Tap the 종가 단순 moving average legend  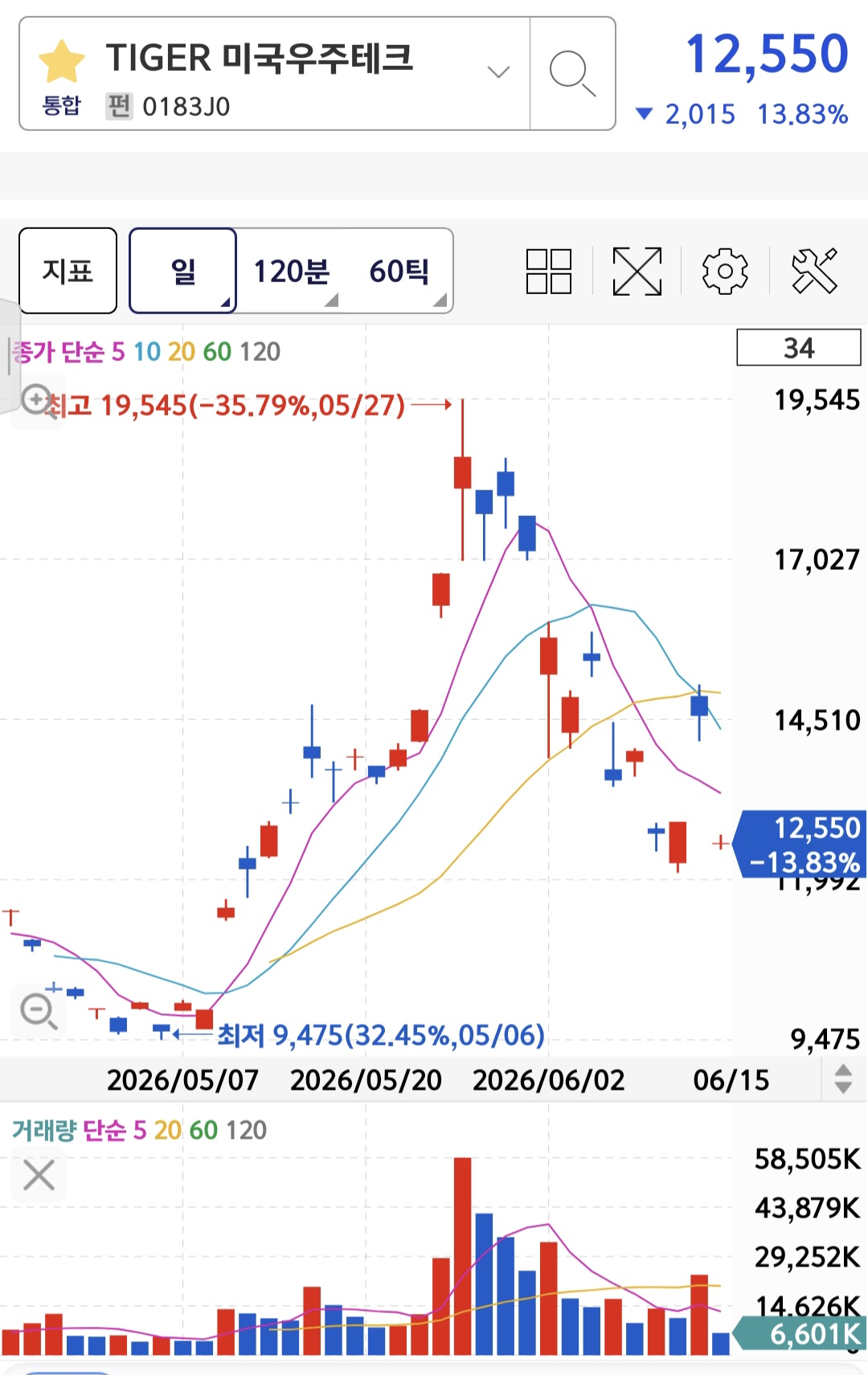pos(58,351)
